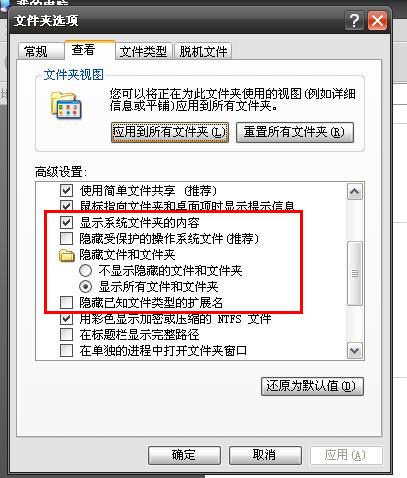Viewport: 407px width, 478px height.
Task: Click 应用到所有文件夹 button
Action: (170, 132)
